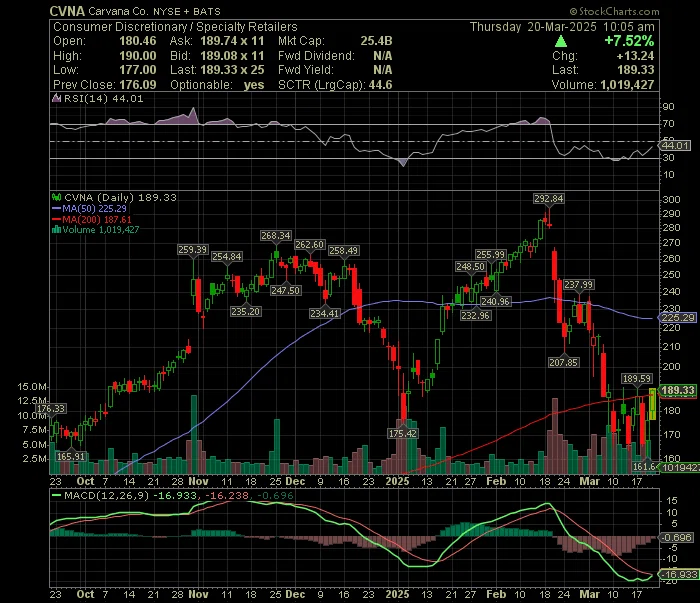
Task: Click the header Volume value 1,019,427
Action: 627,85
